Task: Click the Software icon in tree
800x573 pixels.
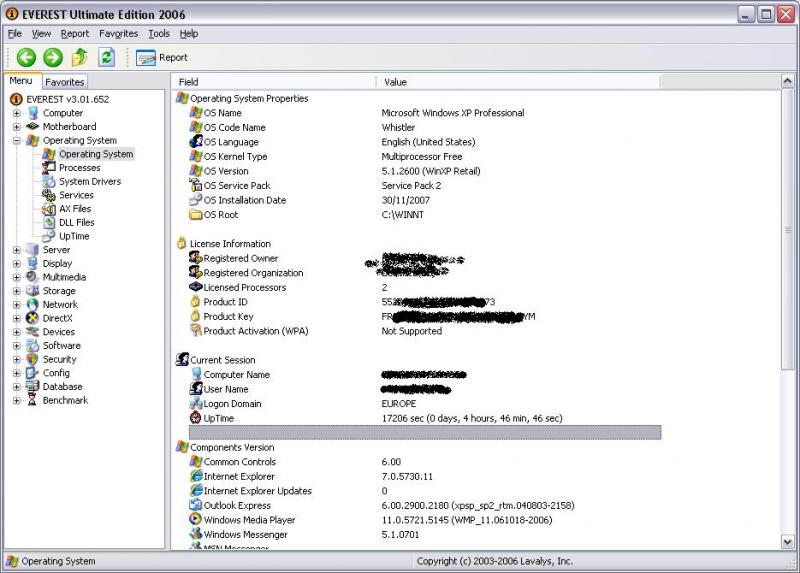Action: pos(33,345)
